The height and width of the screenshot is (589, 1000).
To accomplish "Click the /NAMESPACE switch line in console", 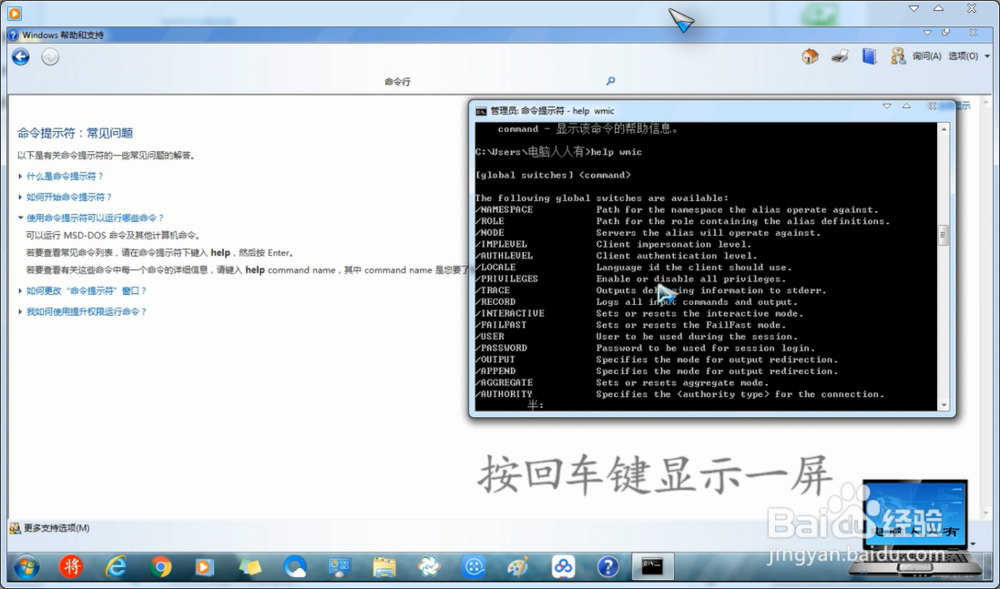I will [677, 210].
